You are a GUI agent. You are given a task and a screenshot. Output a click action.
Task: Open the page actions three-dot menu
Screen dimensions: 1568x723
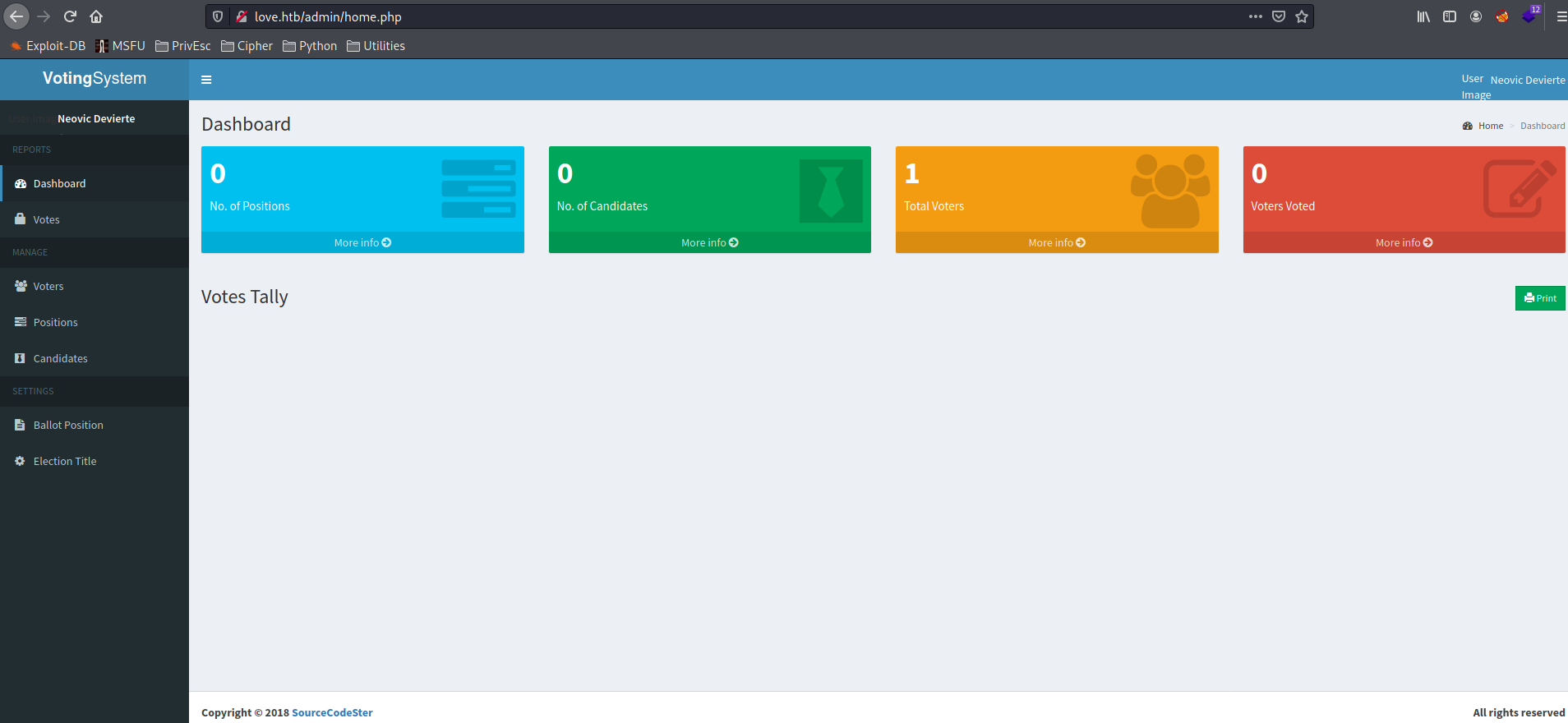pyautogui.click(x=1255, y=16)
